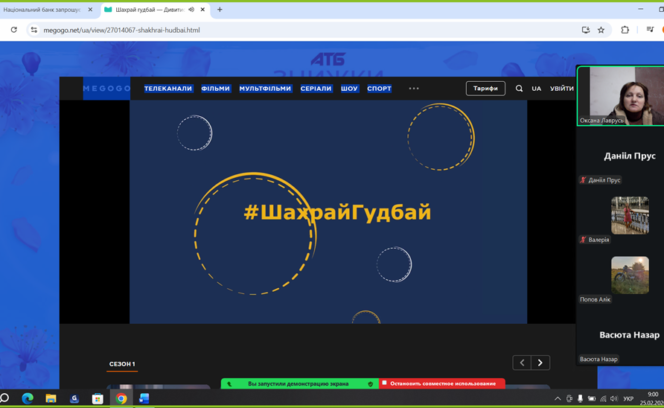Screen dimensions: 664x408
Task: Open Chrome extensions puzzle icon
Action: [625, 30]
